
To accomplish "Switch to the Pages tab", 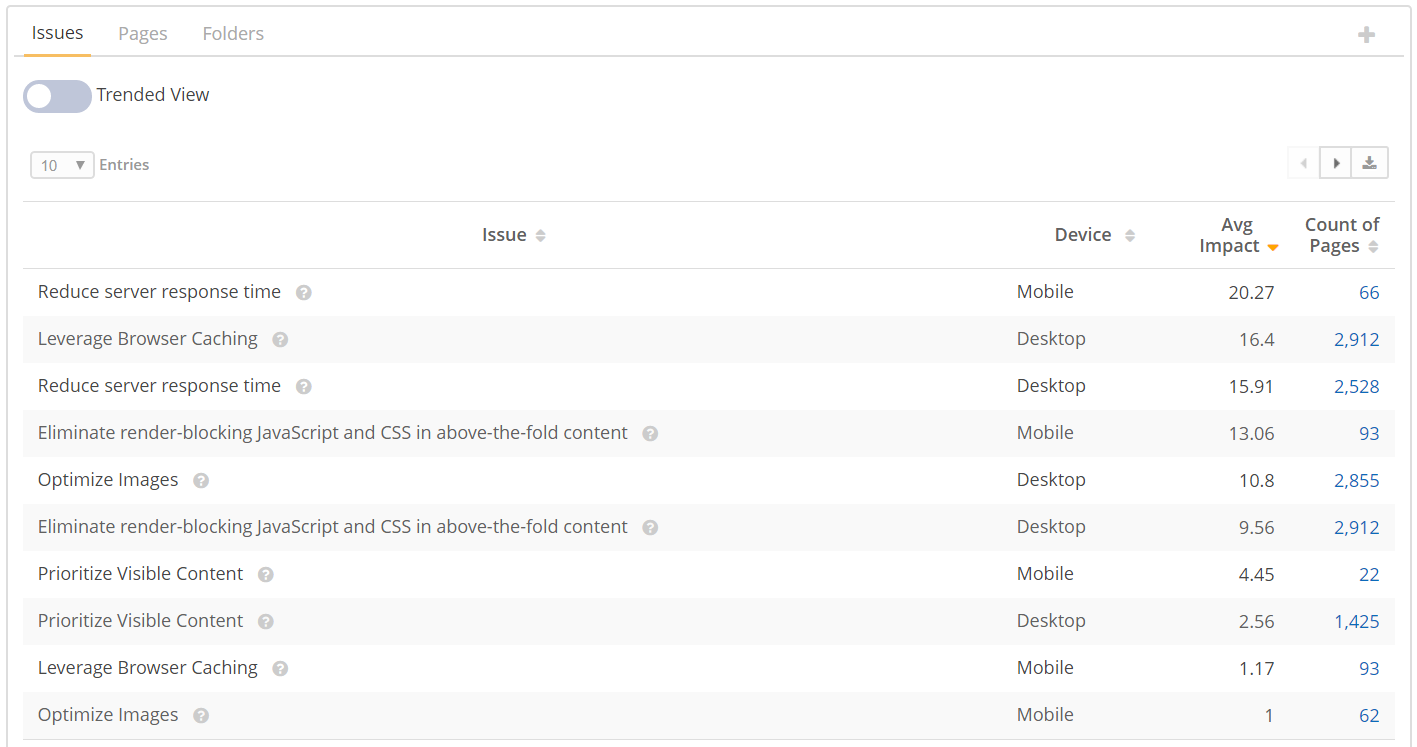I will 143,33.
